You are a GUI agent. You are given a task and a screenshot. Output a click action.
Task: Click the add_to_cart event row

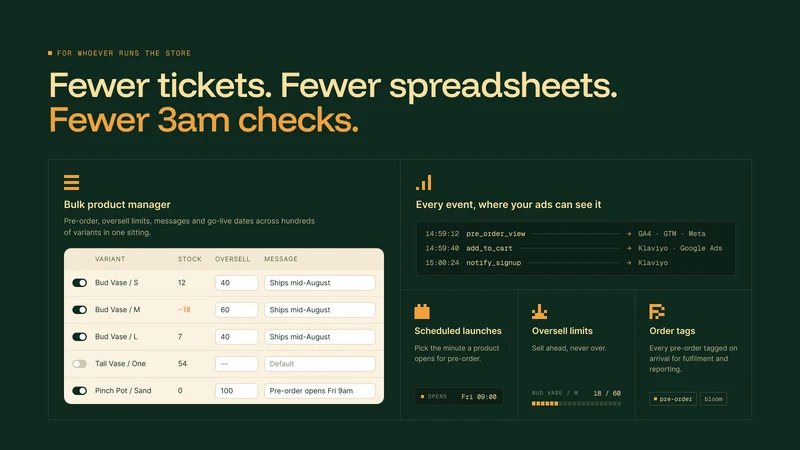tap(574, 248)
